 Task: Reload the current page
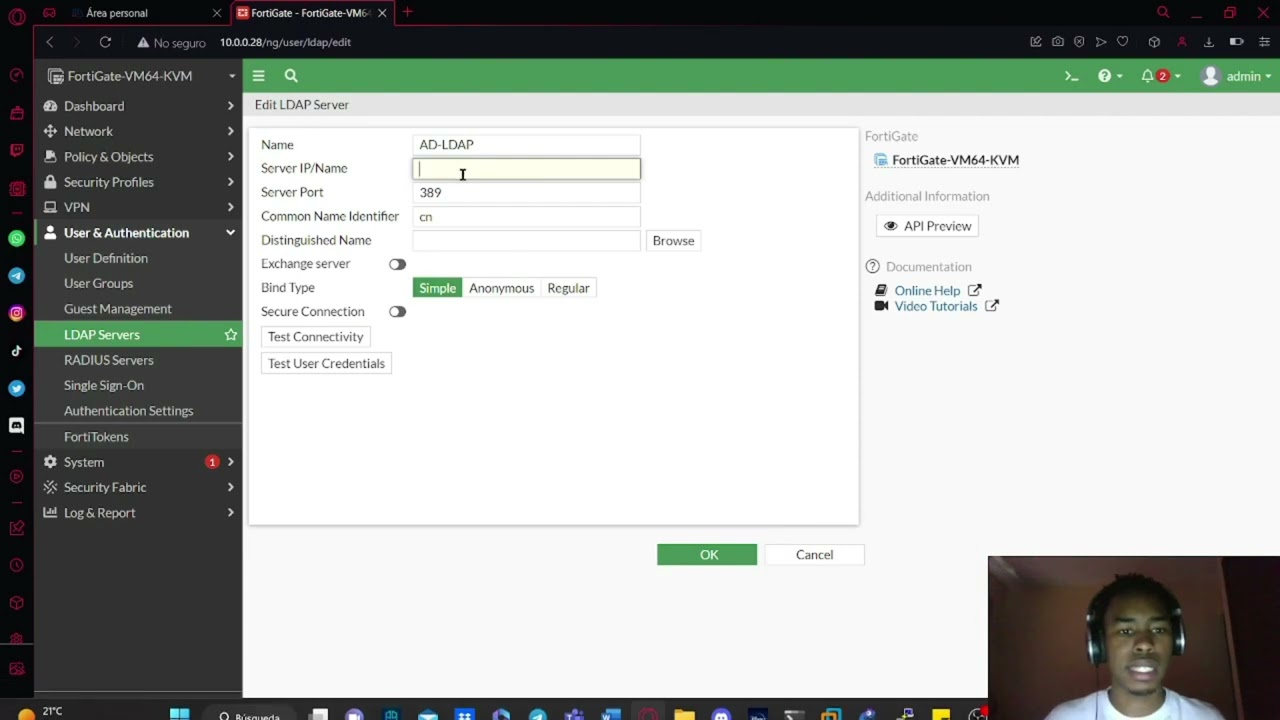(x=105, y=42)
